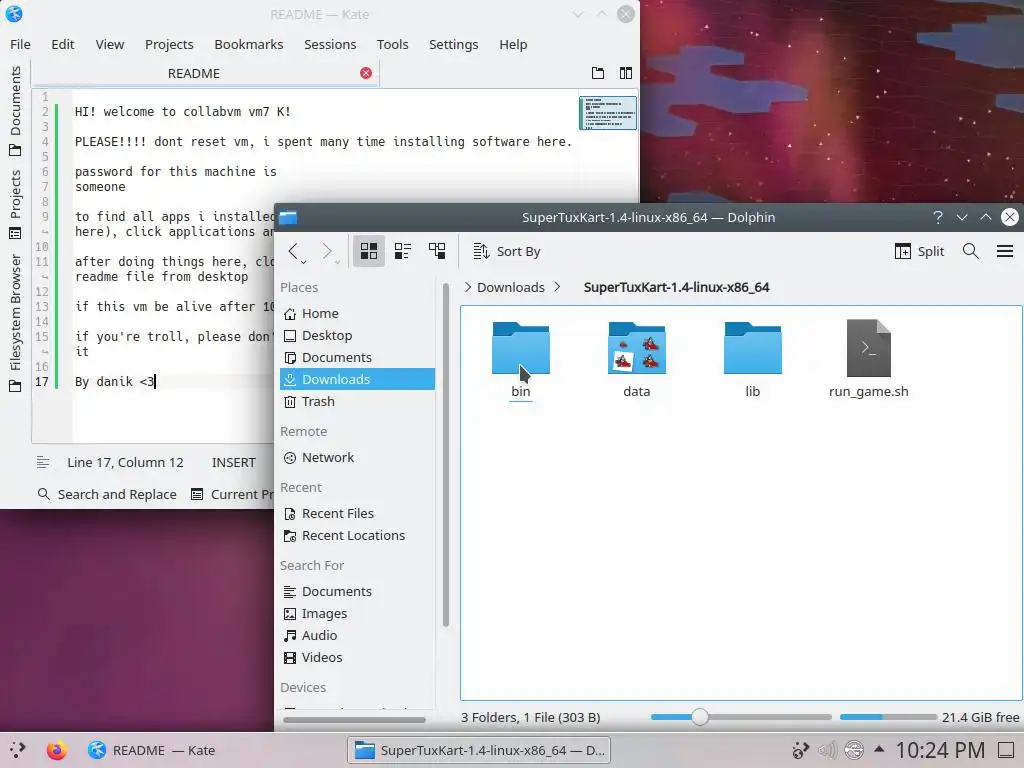Toggle Split view in Dolphin

pyautogui.click(x=920, y=251)
